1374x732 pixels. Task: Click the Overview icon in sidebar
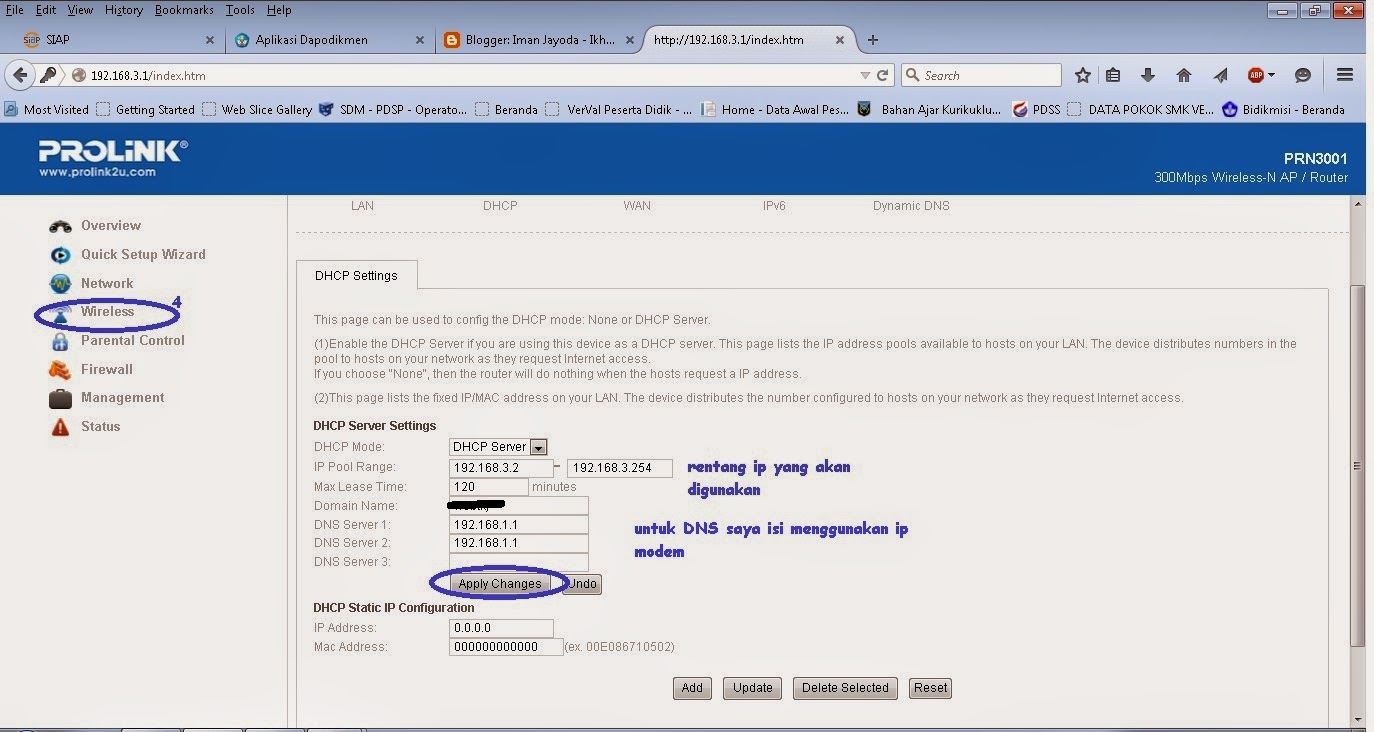pyautogui.click(x=60, y=225)
